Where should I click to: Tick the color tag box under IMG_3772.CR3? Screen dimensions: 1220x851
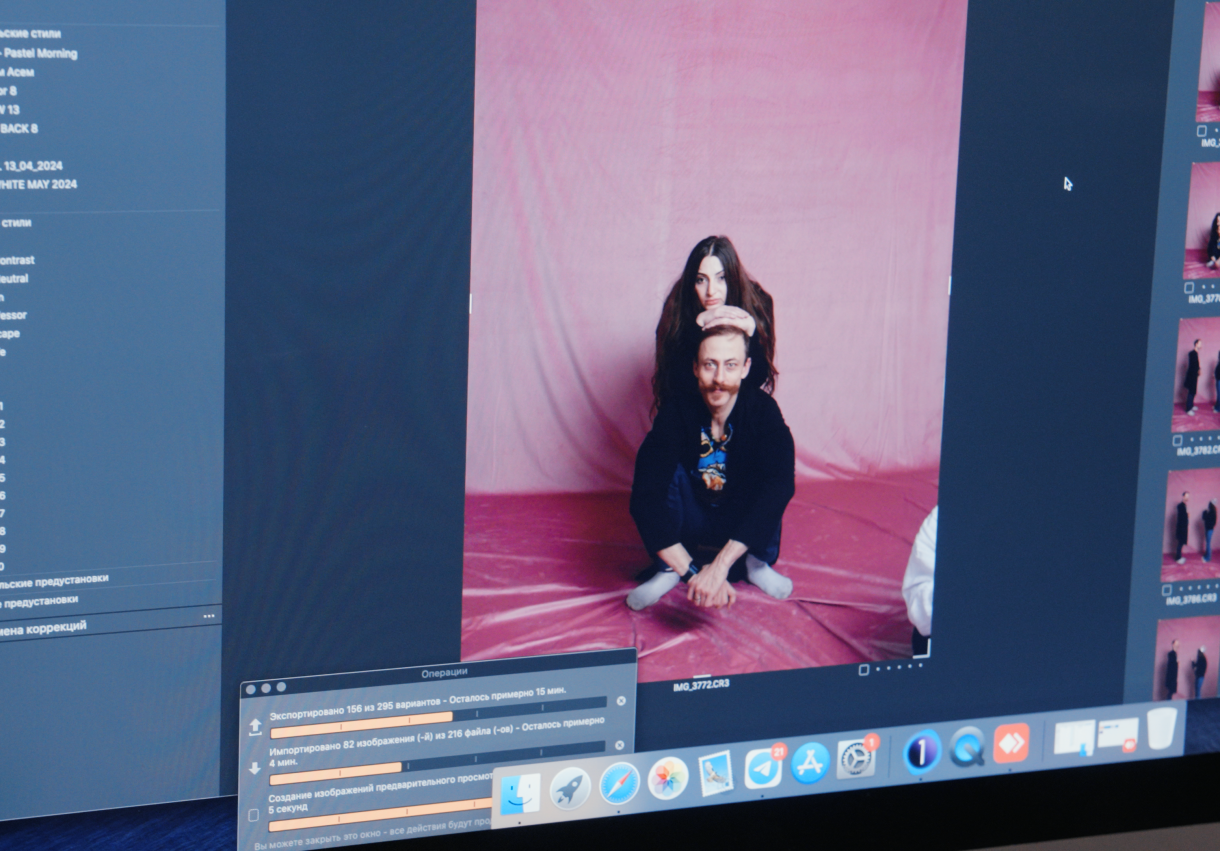click(x=864, y=669)
